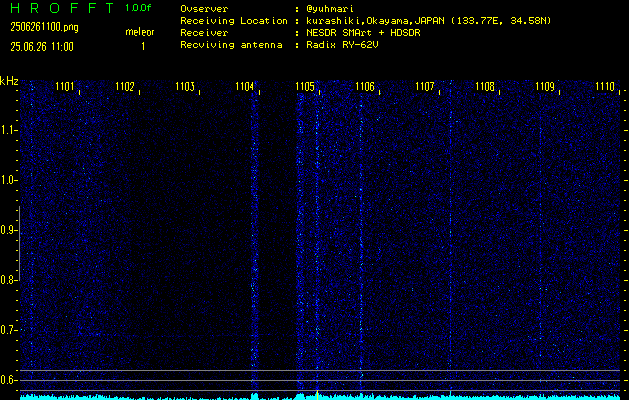Click the NESDR SMArt + HDSDR text

click(x=363, y=33)
